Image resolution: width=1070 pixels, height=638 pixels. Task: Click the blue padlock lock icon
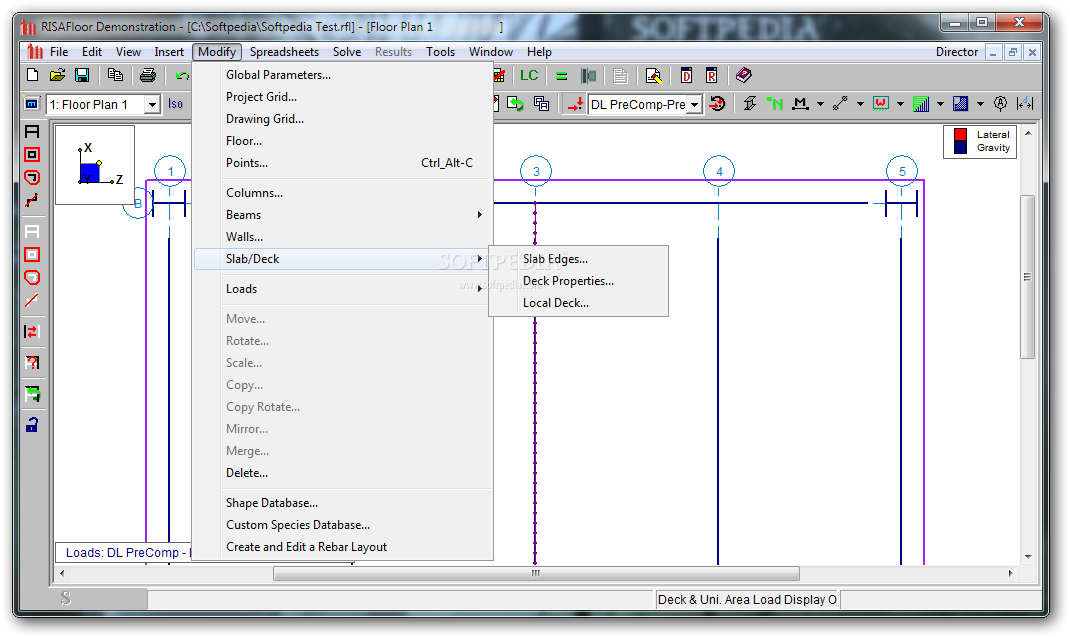(x=32, y=424)
